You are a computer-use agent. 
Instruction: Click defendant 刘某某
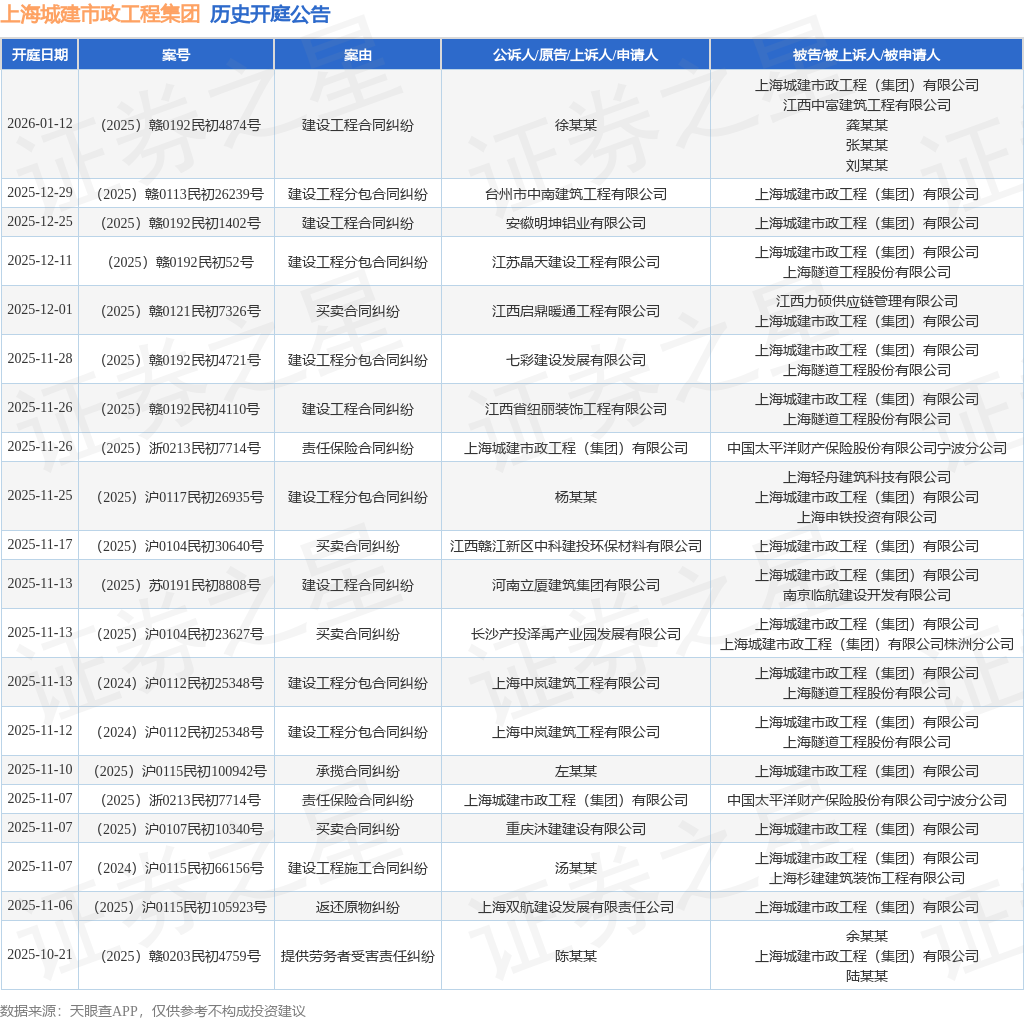tap(867, 165)
